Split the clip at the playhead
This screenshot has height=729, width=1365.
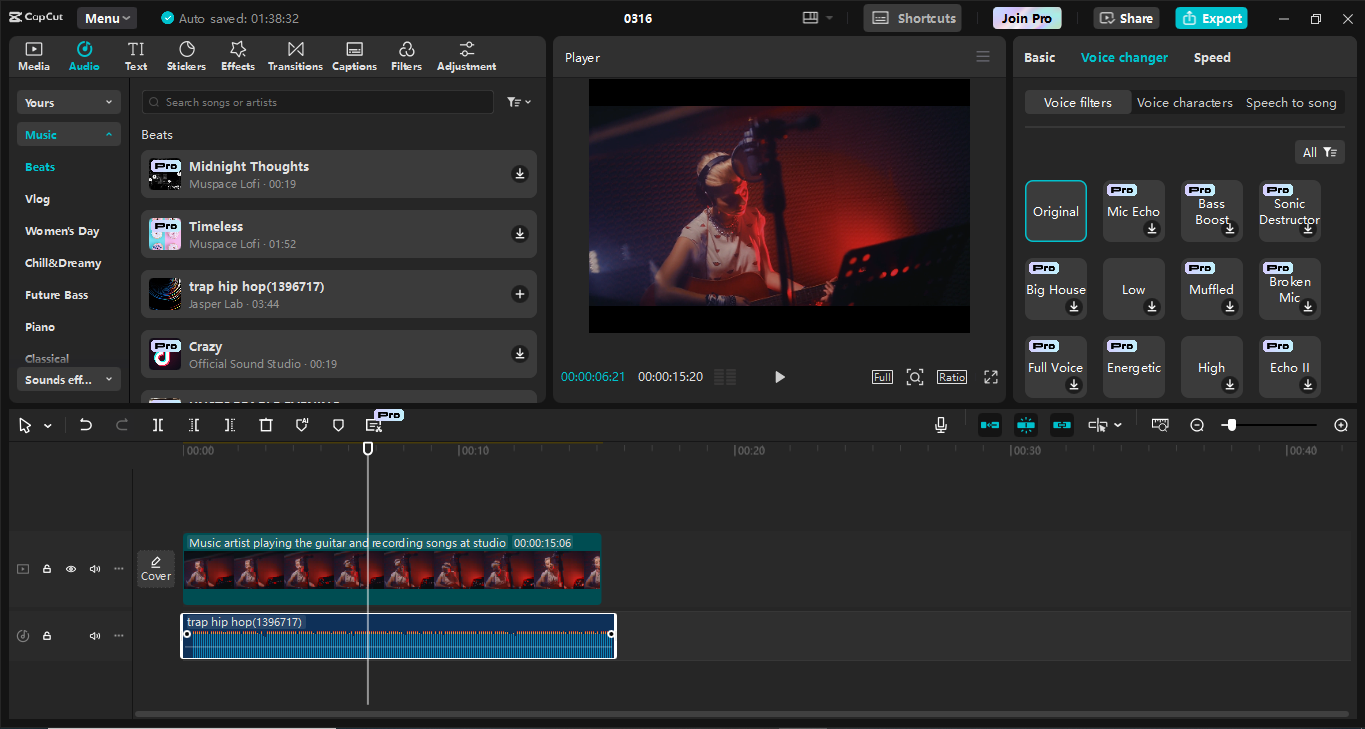[x=157, y=424]
